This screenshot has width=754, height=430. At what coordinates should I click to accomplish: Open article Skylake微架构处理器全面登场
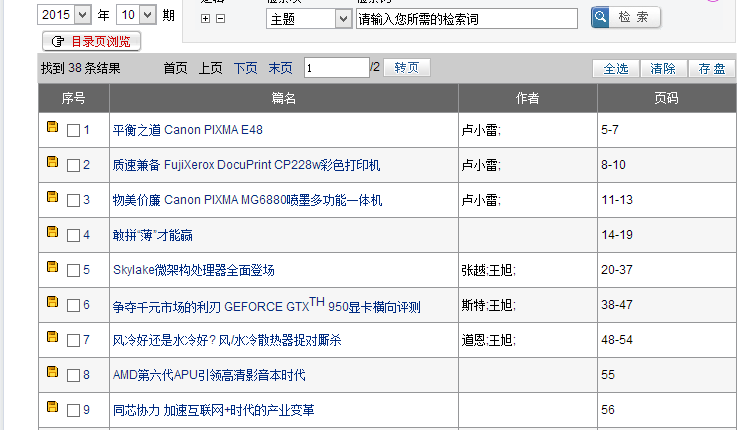point(194,270)
